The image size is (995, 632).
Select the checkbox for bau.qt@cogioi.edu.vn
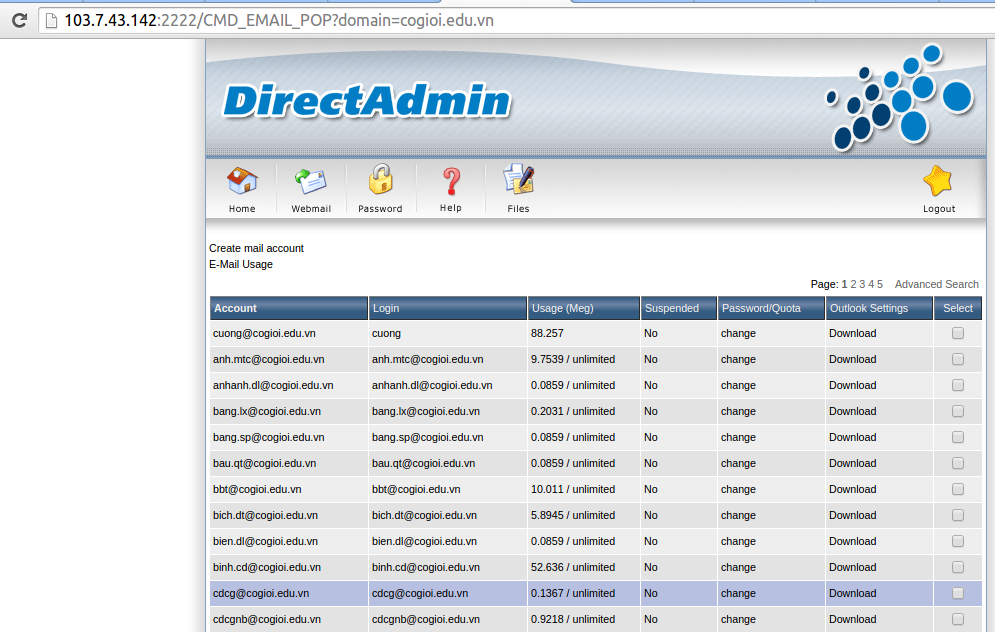click(x=958, y=463)
